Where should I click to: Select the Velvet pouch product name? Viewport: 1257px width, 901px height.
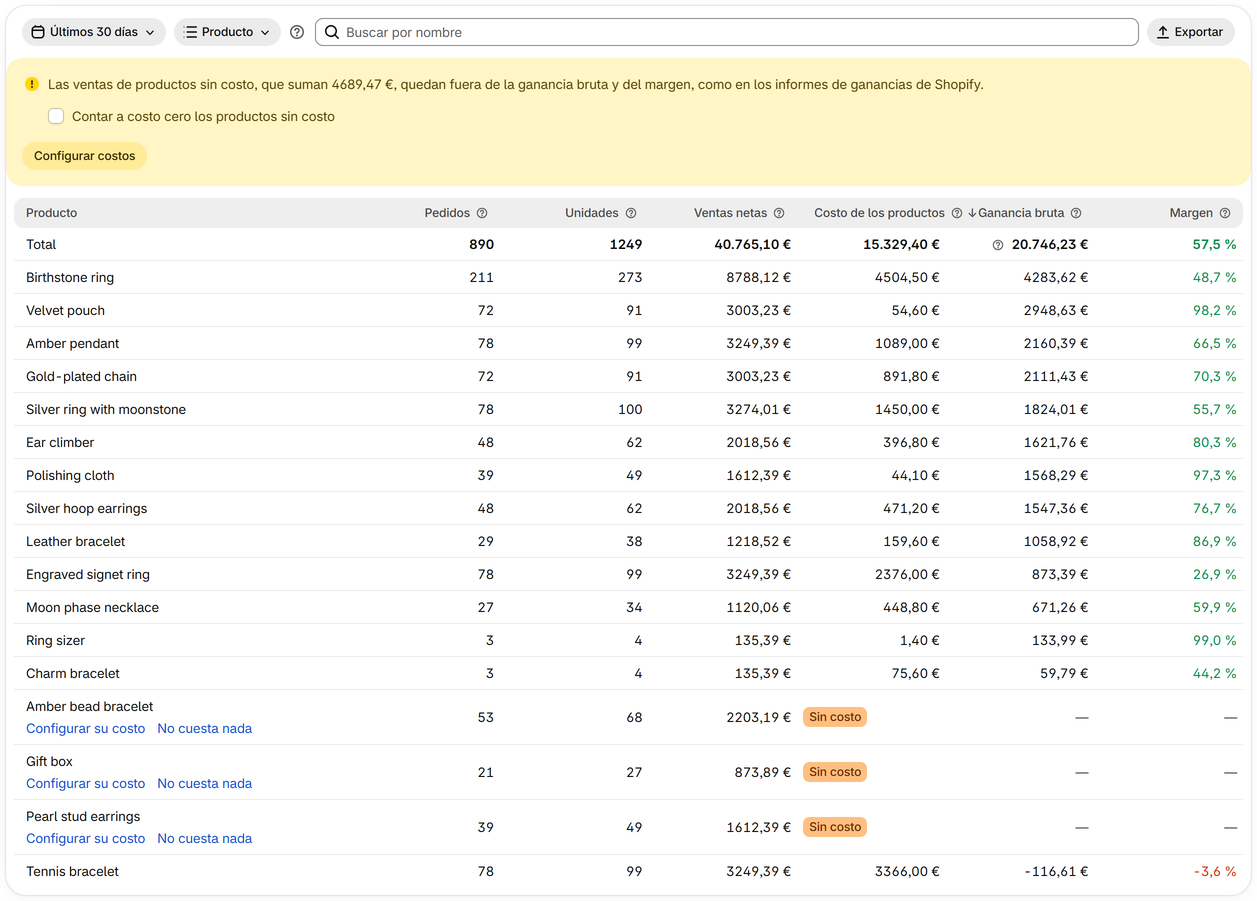[x=65, y=311]
